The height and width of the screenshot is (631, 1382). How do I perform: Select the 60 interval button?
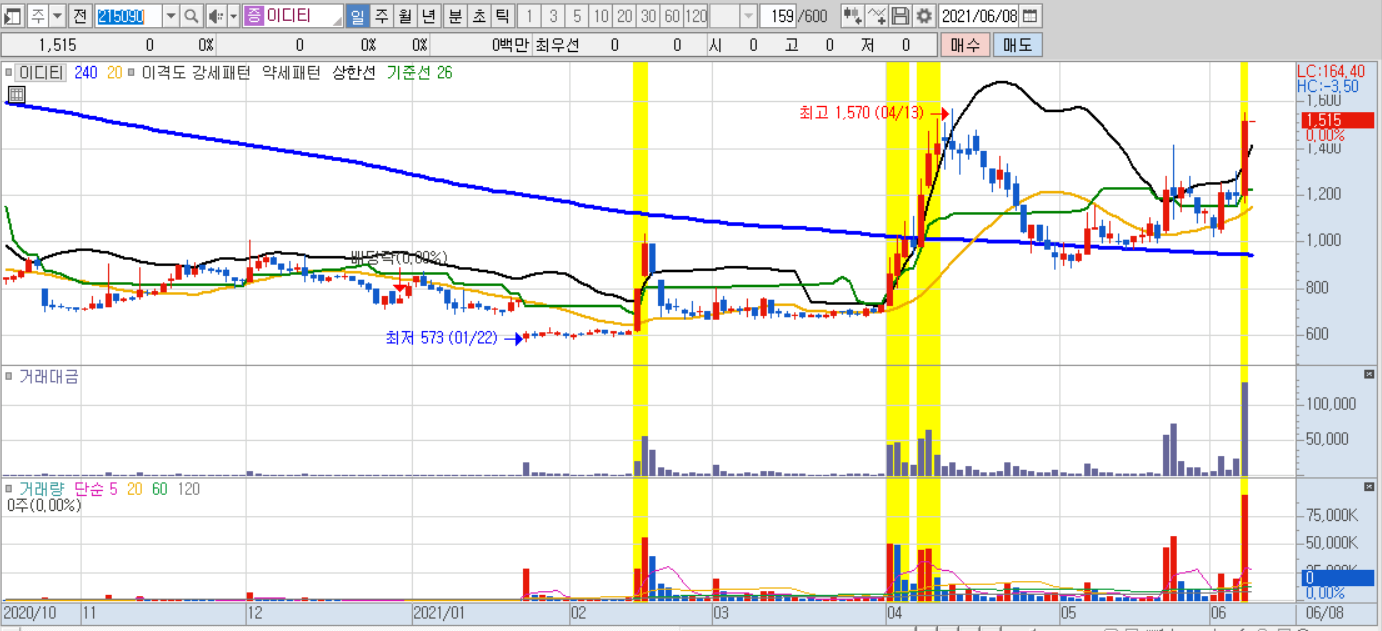[x=672, y=16]
